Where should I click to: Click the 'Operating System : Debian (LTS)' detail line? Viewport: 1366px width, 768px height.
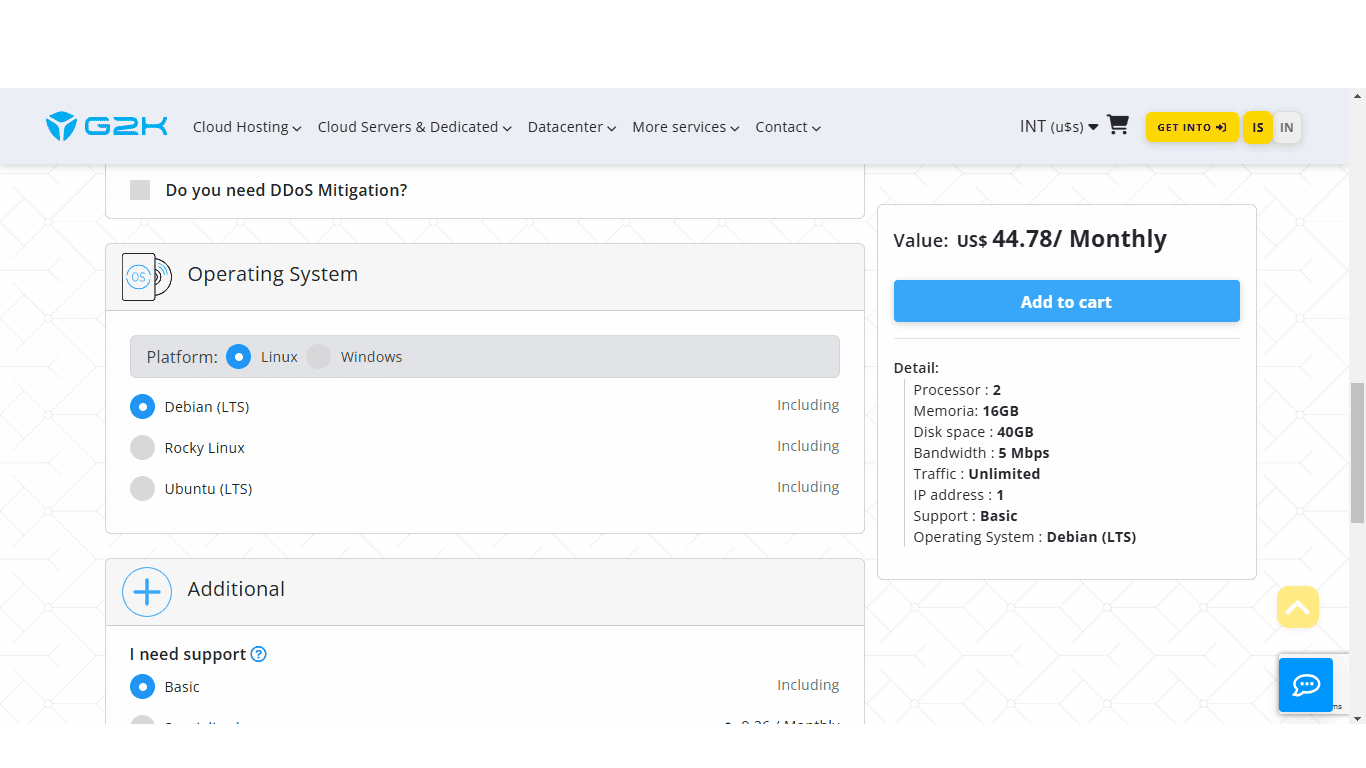[1025, 537]
